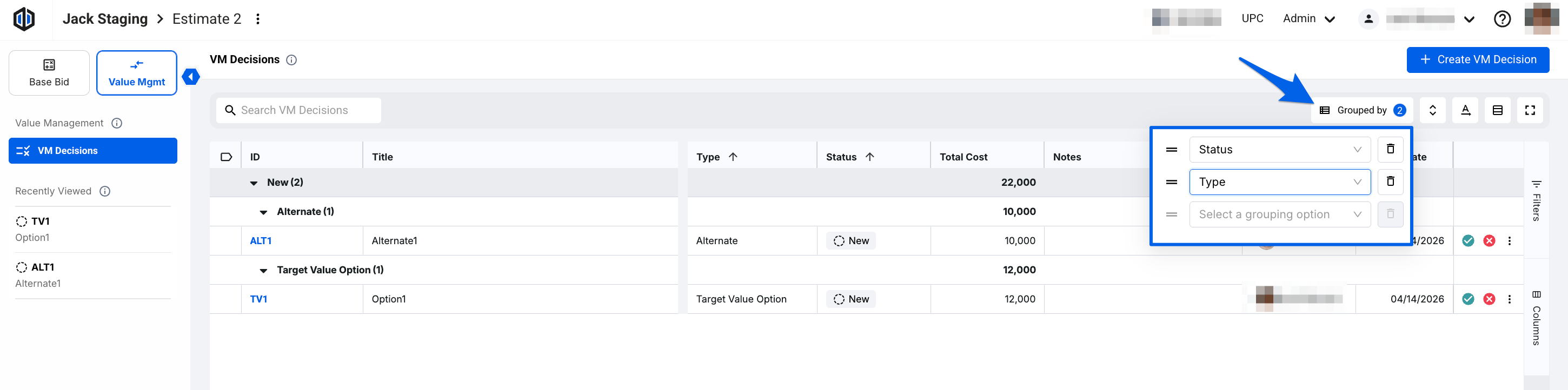Remove the Type grouping via trash icon
The image size is (1568, 390).
(x=1390, y=181)
